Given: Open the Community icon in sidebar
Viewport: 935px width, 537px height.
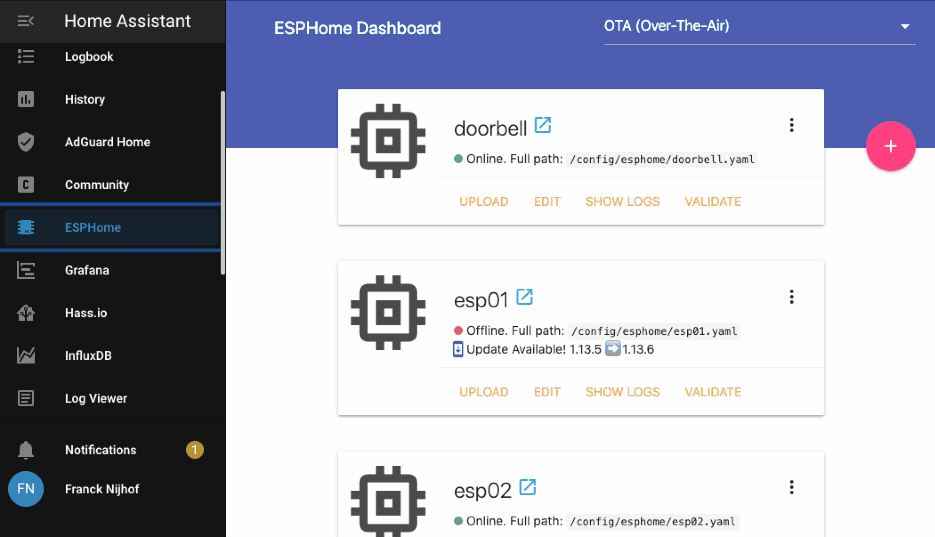Looking at the screenshot, I should [26, 185].
